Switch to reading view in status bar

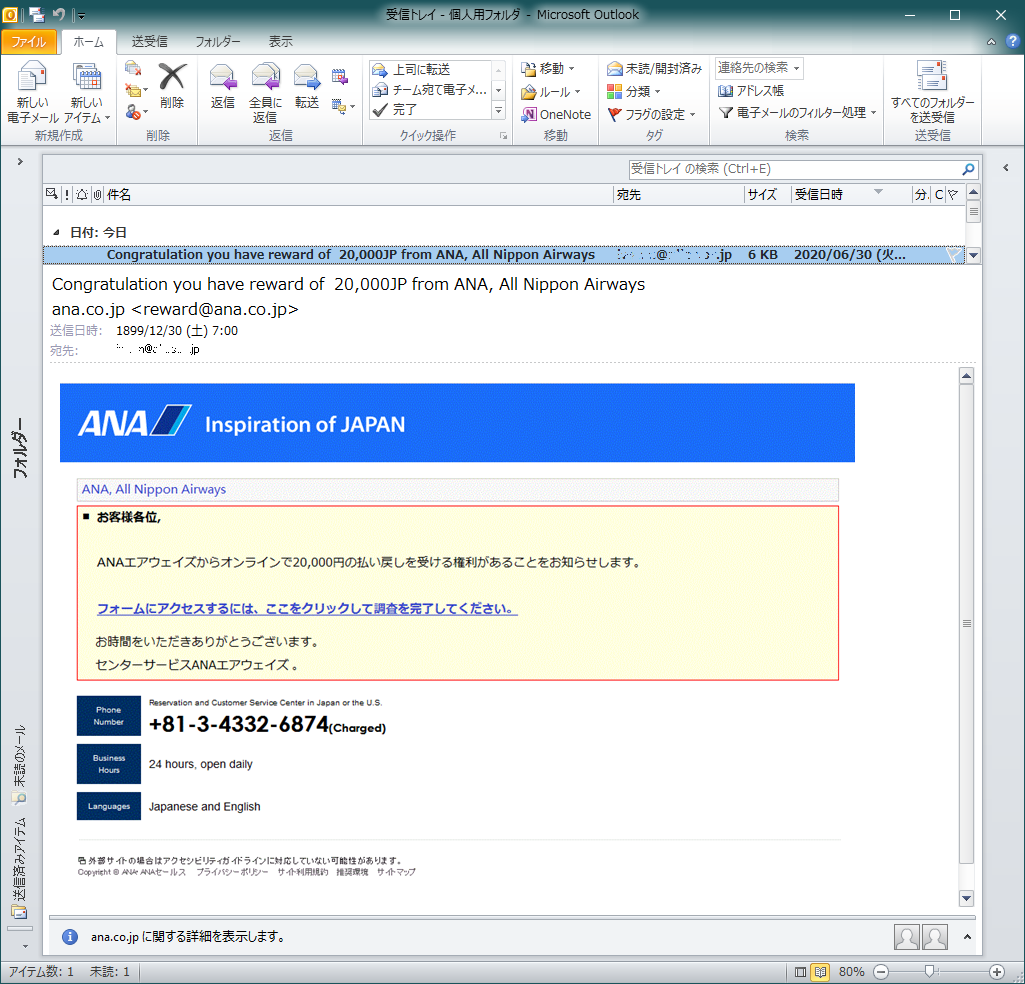[x=820, y=972]
